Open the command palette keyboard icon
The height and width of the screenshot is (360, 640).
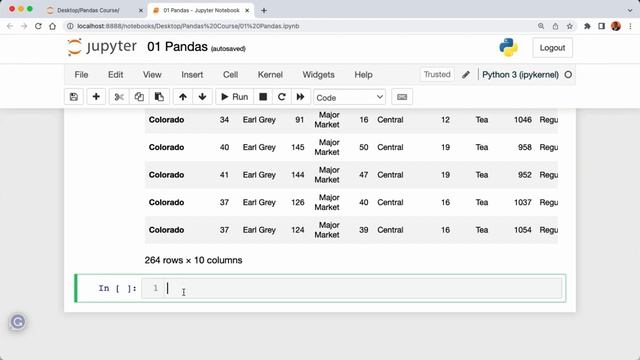click(402, 97)
